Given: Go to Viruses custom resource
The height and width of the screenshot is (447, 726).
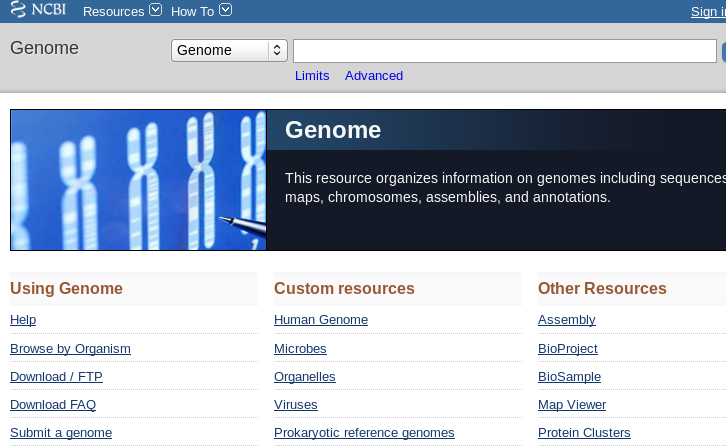Looking at the screenshot, I should 296,405.
